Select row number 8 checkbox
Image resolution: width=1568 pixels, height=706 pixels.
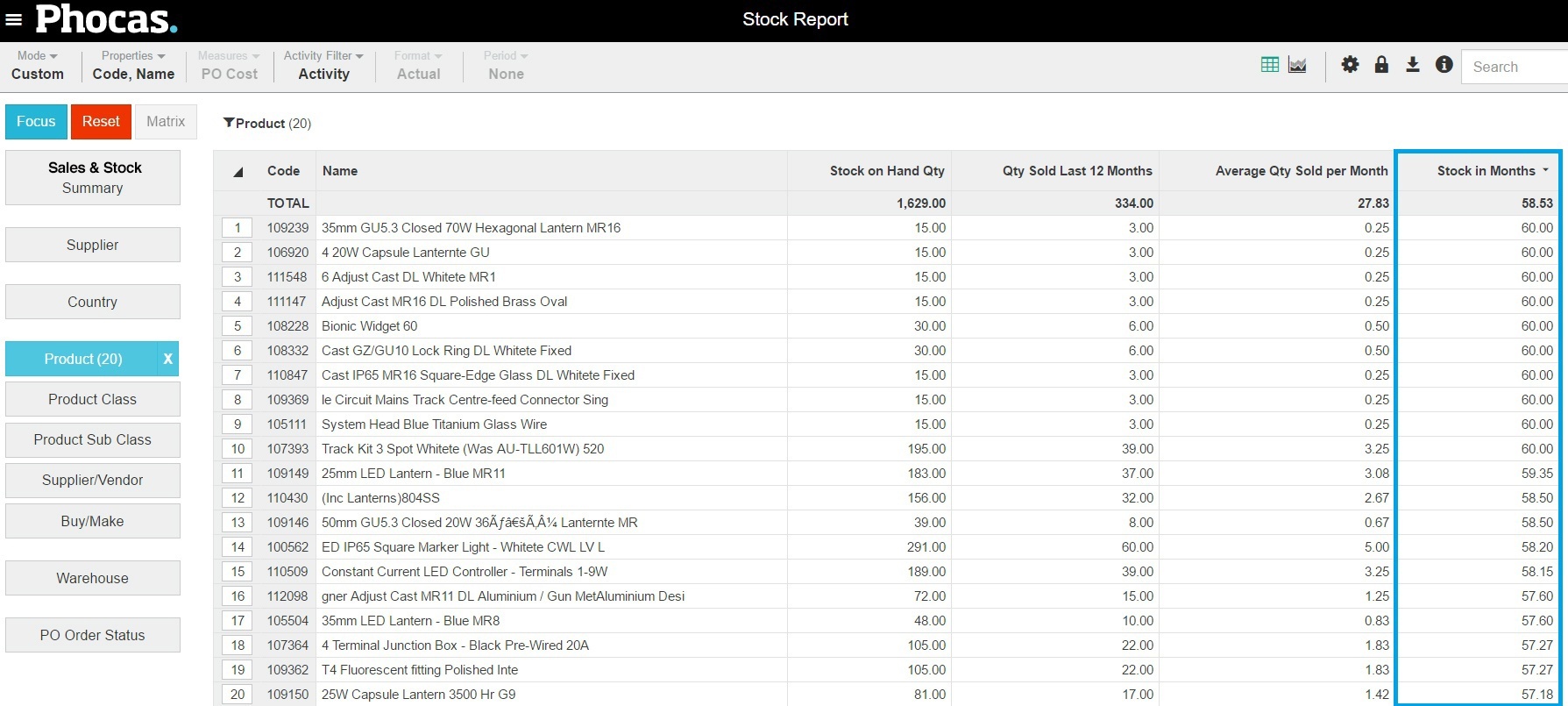click(237, 400)
